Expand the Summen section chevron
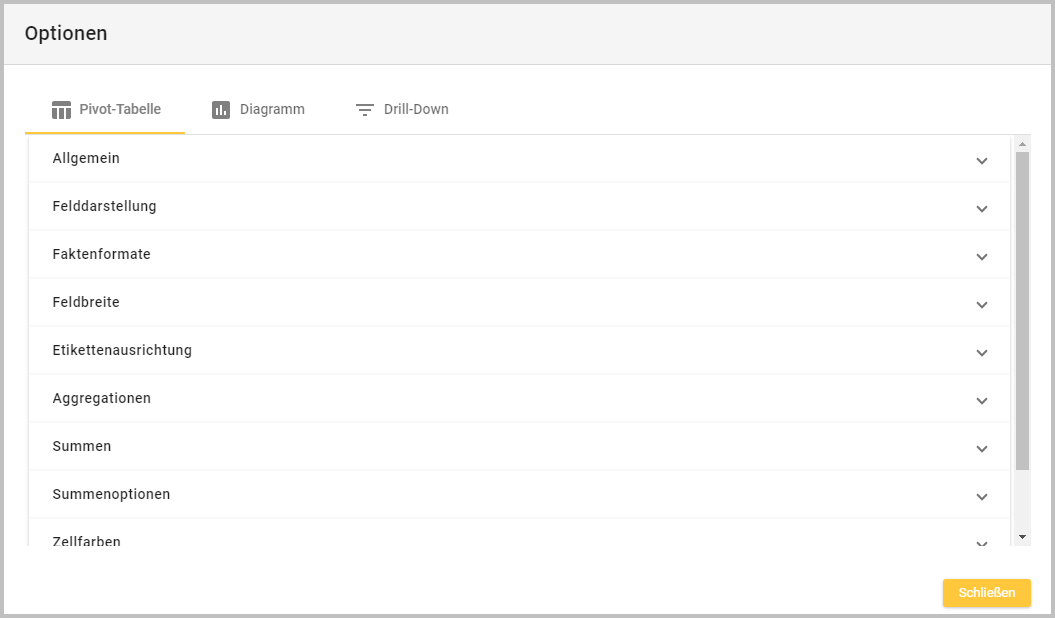The height and width of the screenshot is (618, 1055). pos(981,448)
